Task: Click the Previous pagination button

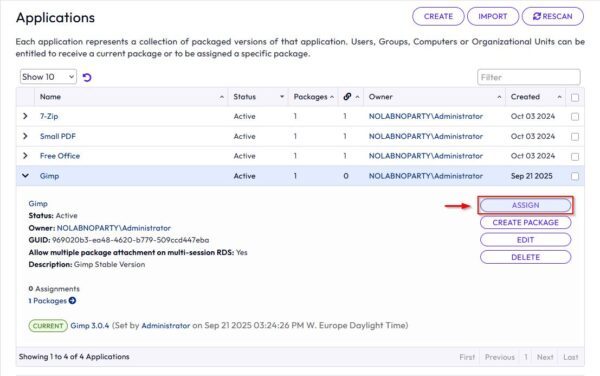Action: (x=499, y=357)
